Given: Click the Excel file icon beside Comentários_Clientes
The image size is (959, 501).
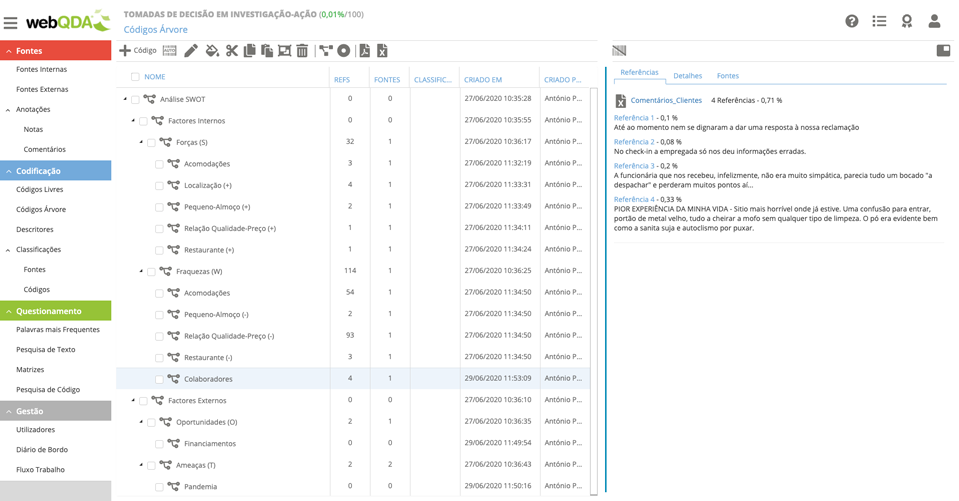Looking at the screenshot, I should 620,100.
